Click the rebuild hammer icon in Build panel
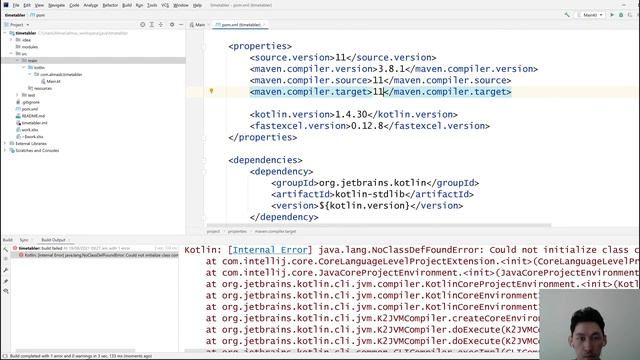 [6, 249]
